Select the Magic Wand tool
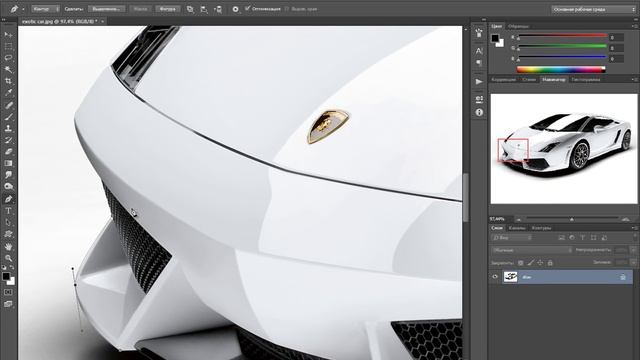640x360 pixels. 8,69
